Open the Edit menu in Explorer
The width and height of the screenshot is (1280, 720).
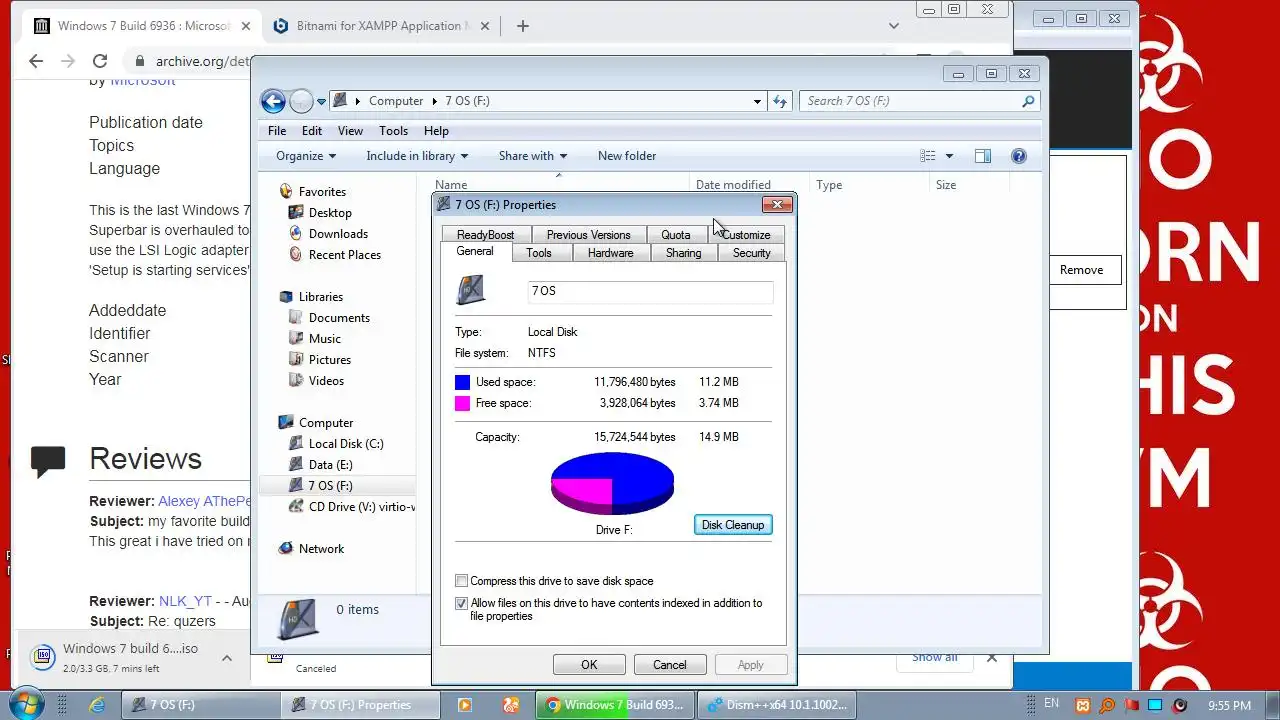point(312,131)
